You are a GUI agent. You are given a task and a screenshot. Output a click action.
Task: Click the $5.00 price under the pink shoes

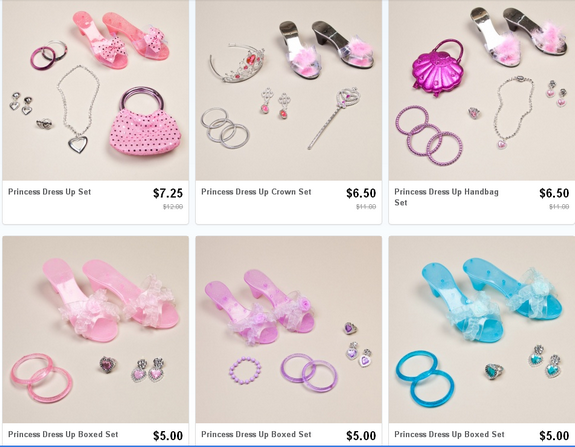tap(168, 436)
